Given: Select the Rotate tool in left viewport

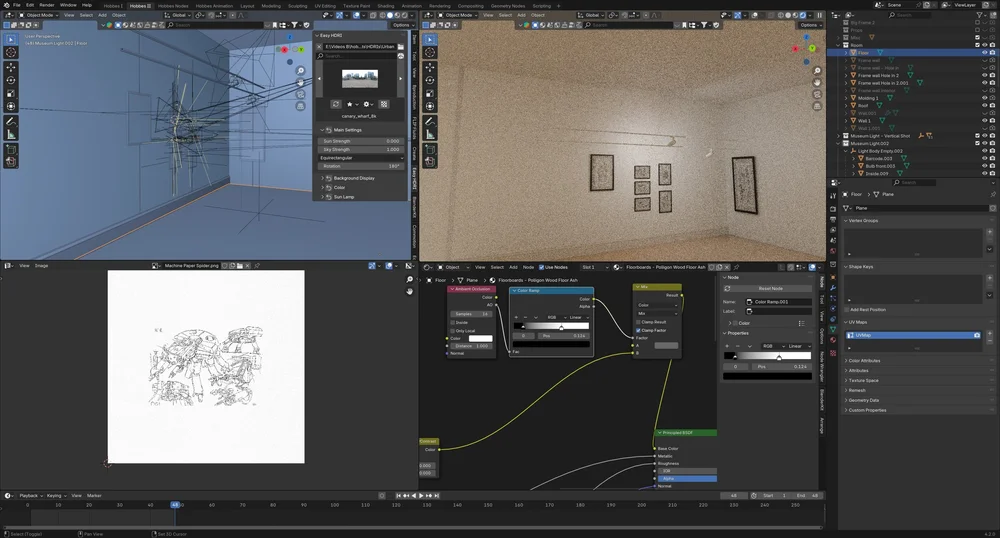Looking at the screenshot, I should tap(11, 80).
